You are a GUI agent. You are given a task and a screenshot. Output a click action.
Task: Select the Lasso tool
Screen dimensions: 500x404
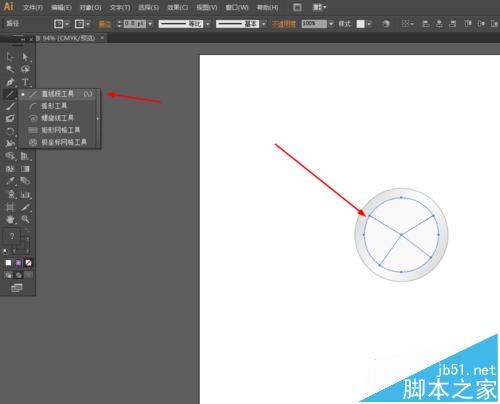[x=25, y=69]
